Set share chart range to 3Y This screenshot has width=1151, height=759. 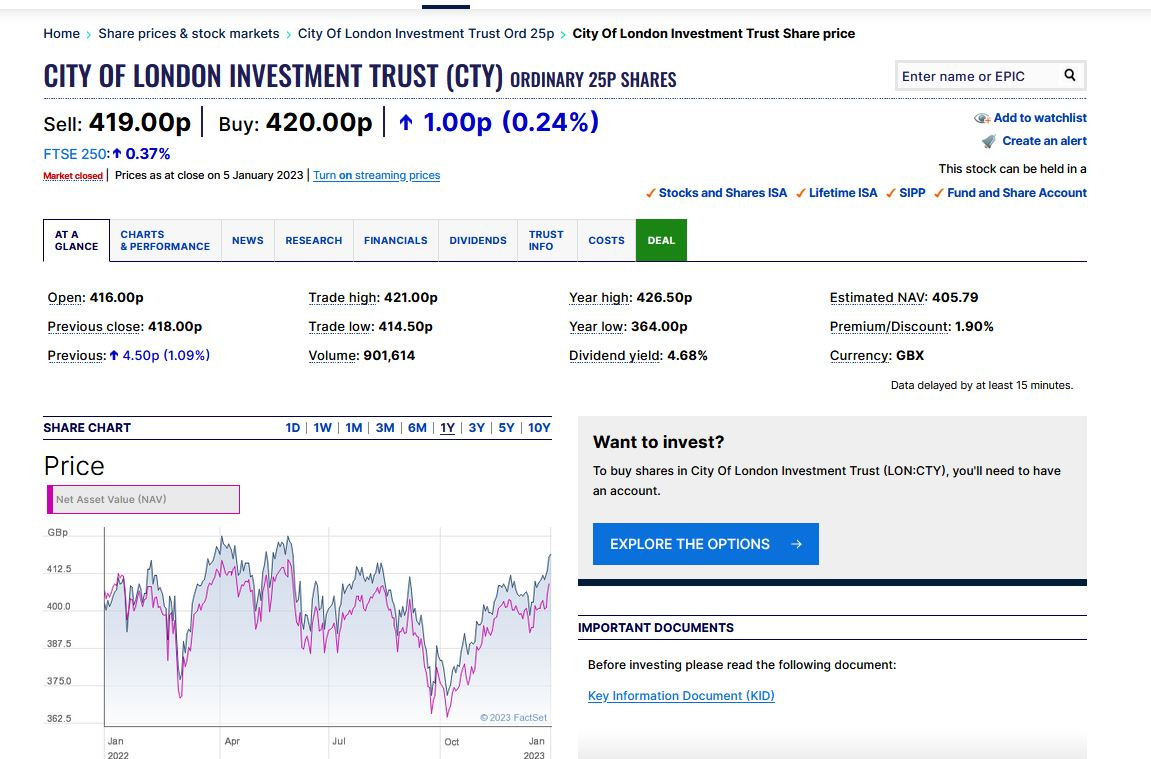click(x=477, y=428)
